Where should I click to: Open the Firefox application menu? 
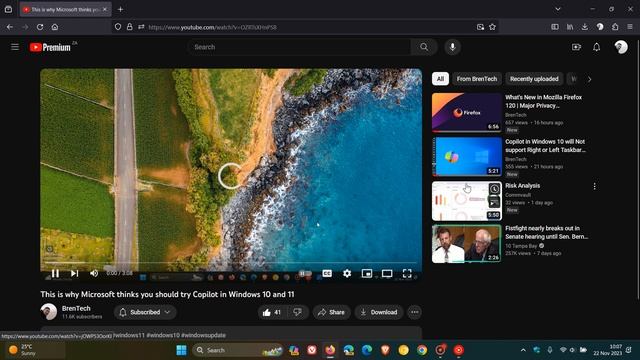point(630,27)
